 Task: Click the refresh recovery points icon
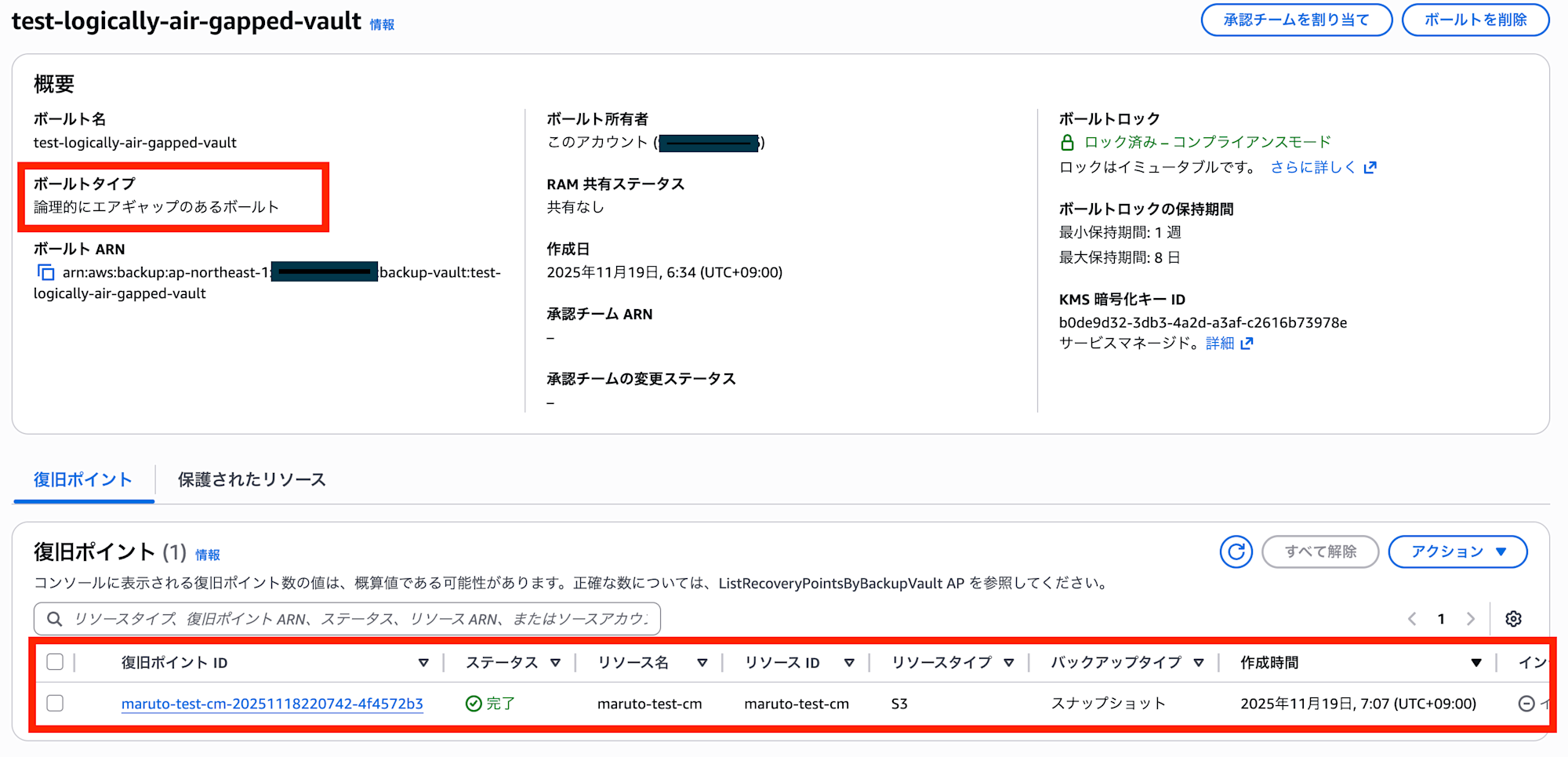click(x=1236, y=551)
